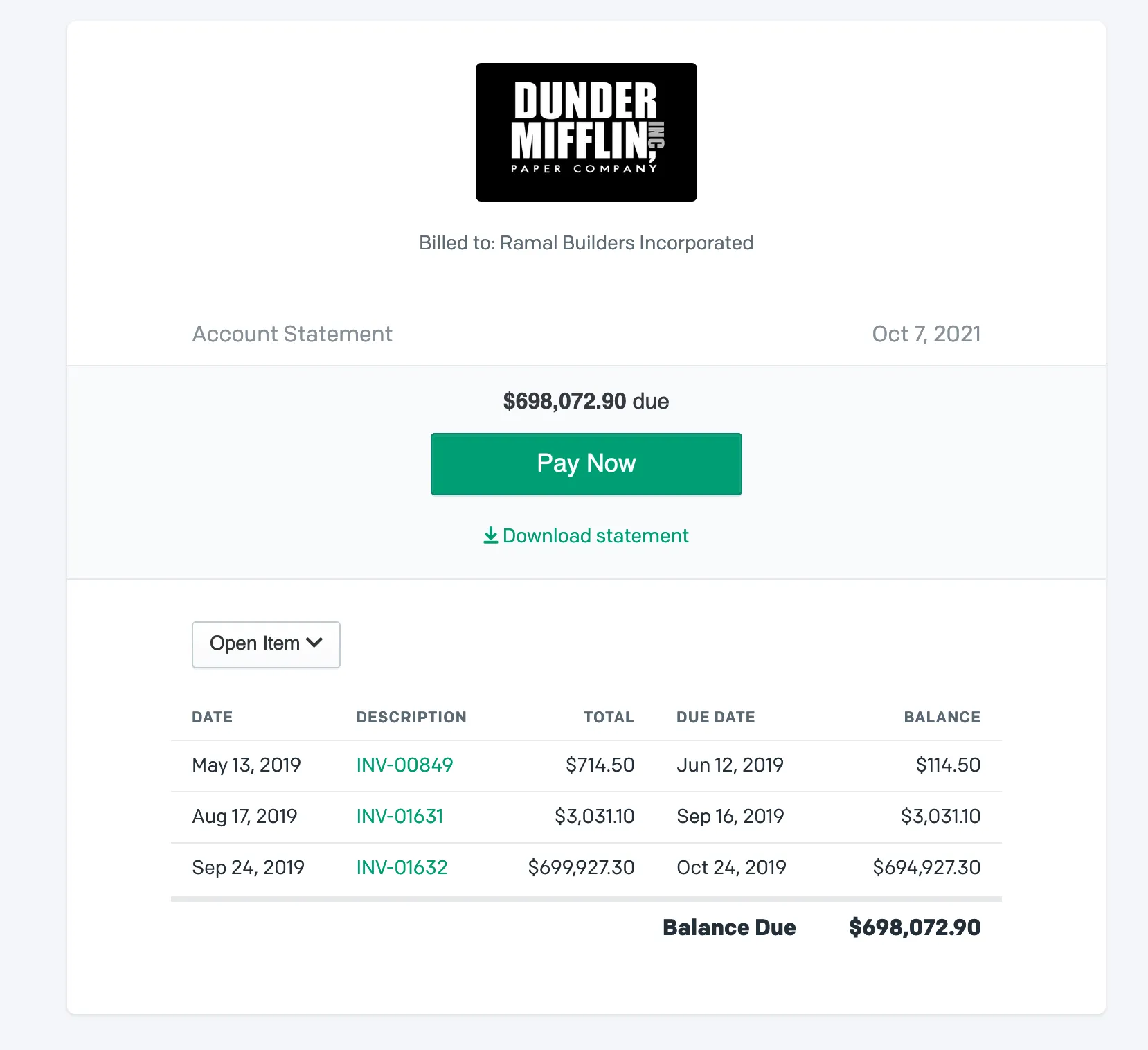Click the DATE column header
The image size is (1148, 1050).
pyautogui.click(x=212, y=717)
